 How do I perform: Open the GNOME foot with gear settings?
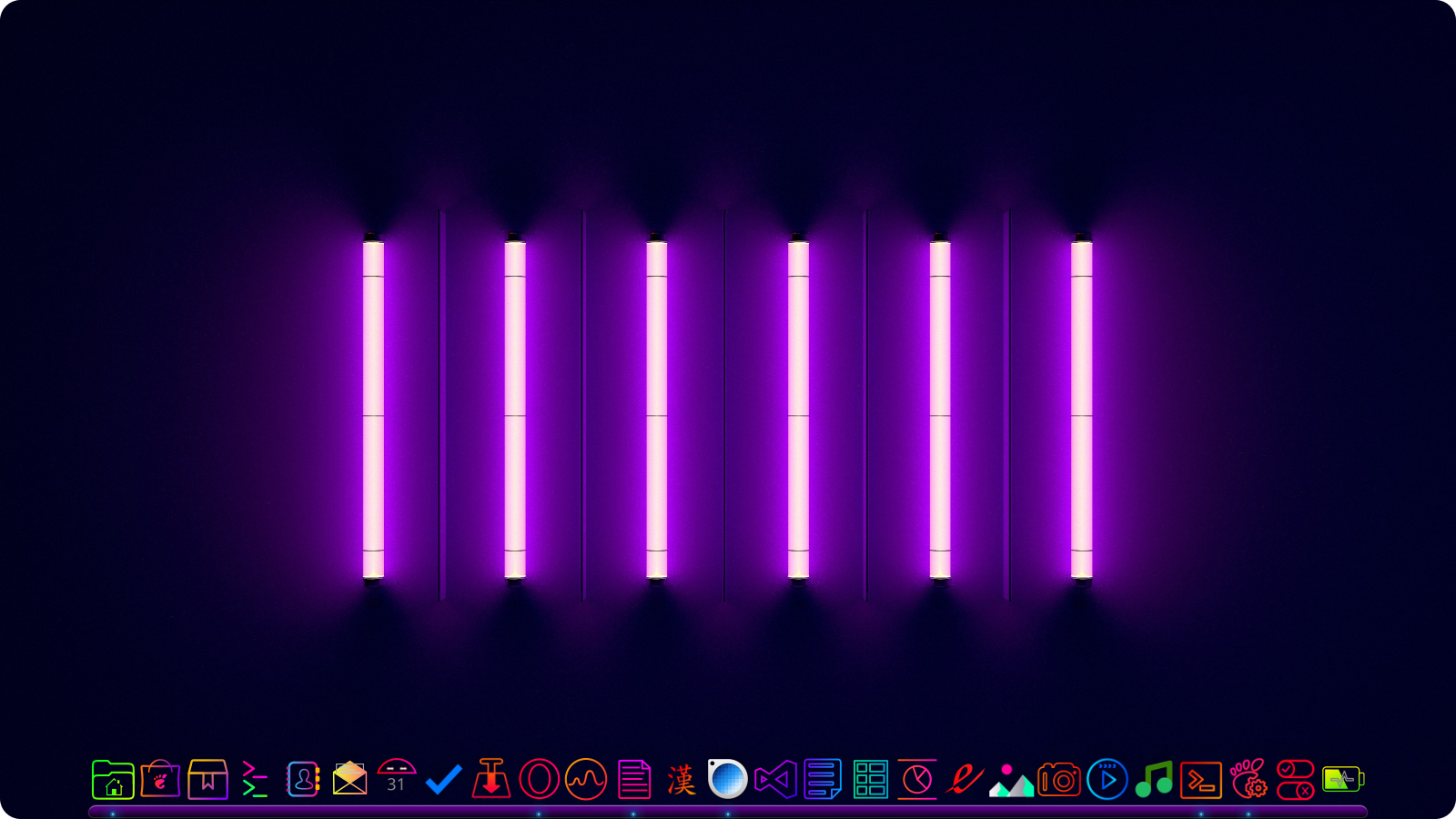tap(1249, 779)
